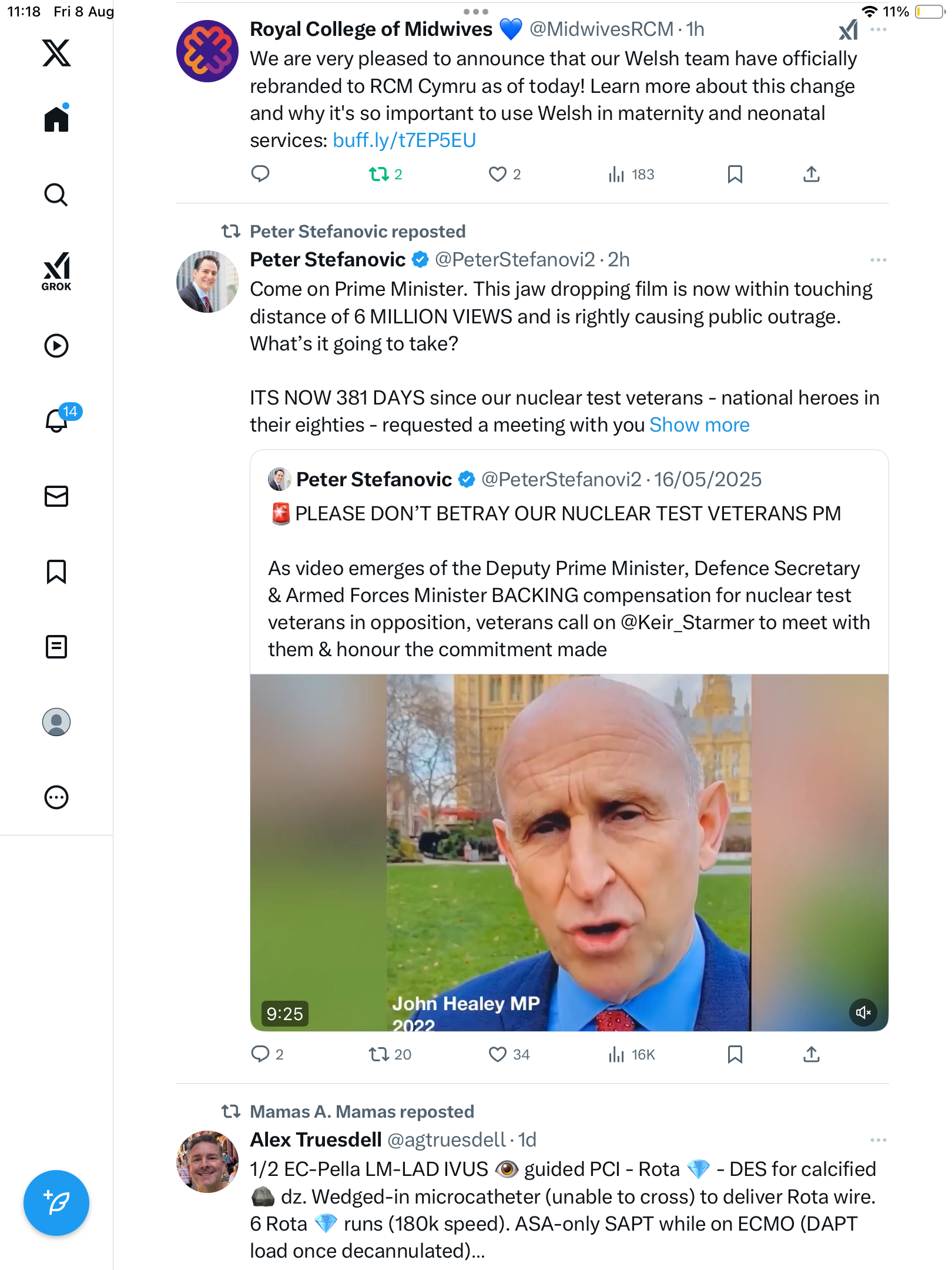The image size is (952, 1270).
Task: Open the buff.ly/t7EP5EU link
Action: [404, 141]
